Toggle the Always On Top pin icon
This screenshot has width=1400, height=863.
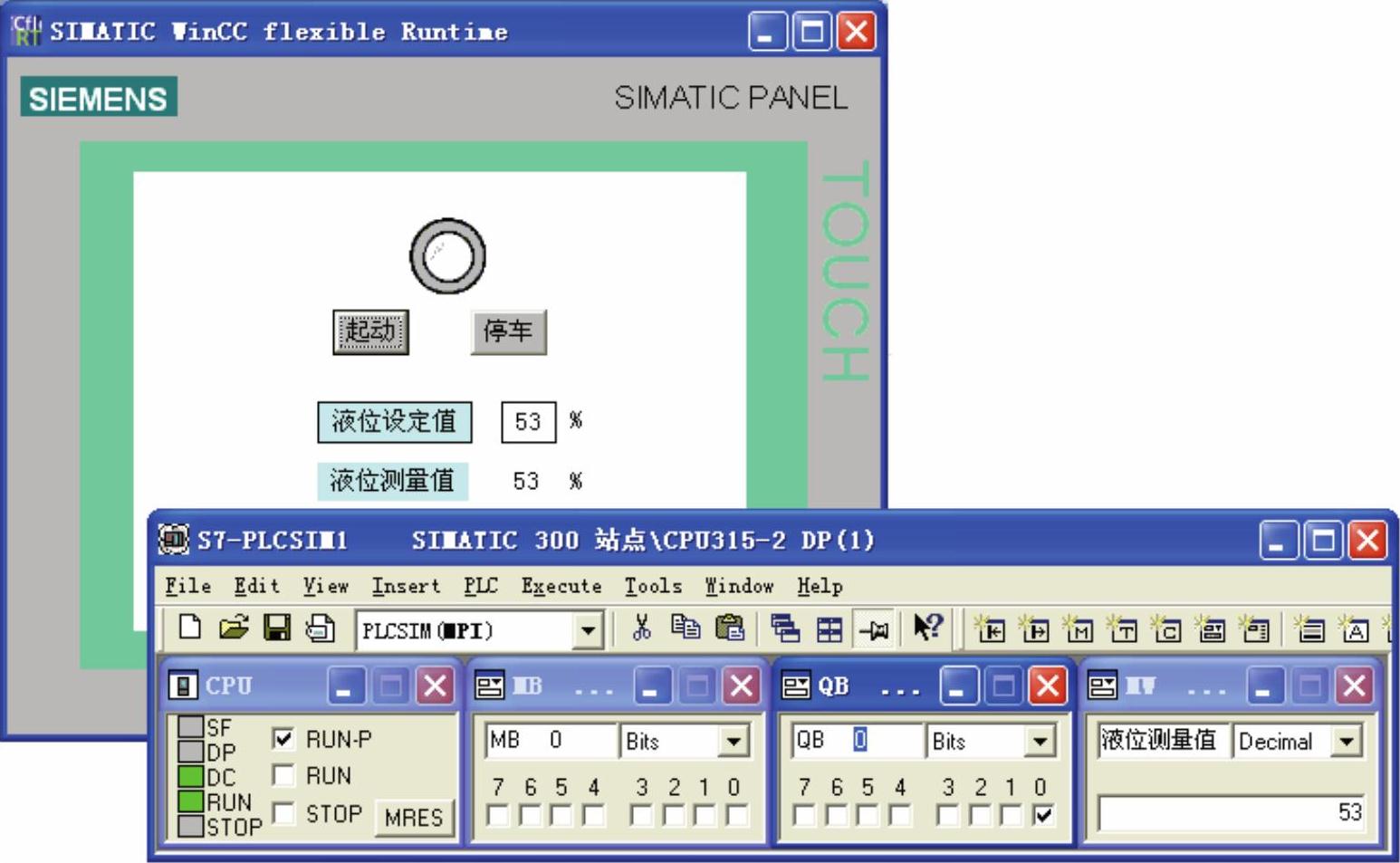click(874, 629)
